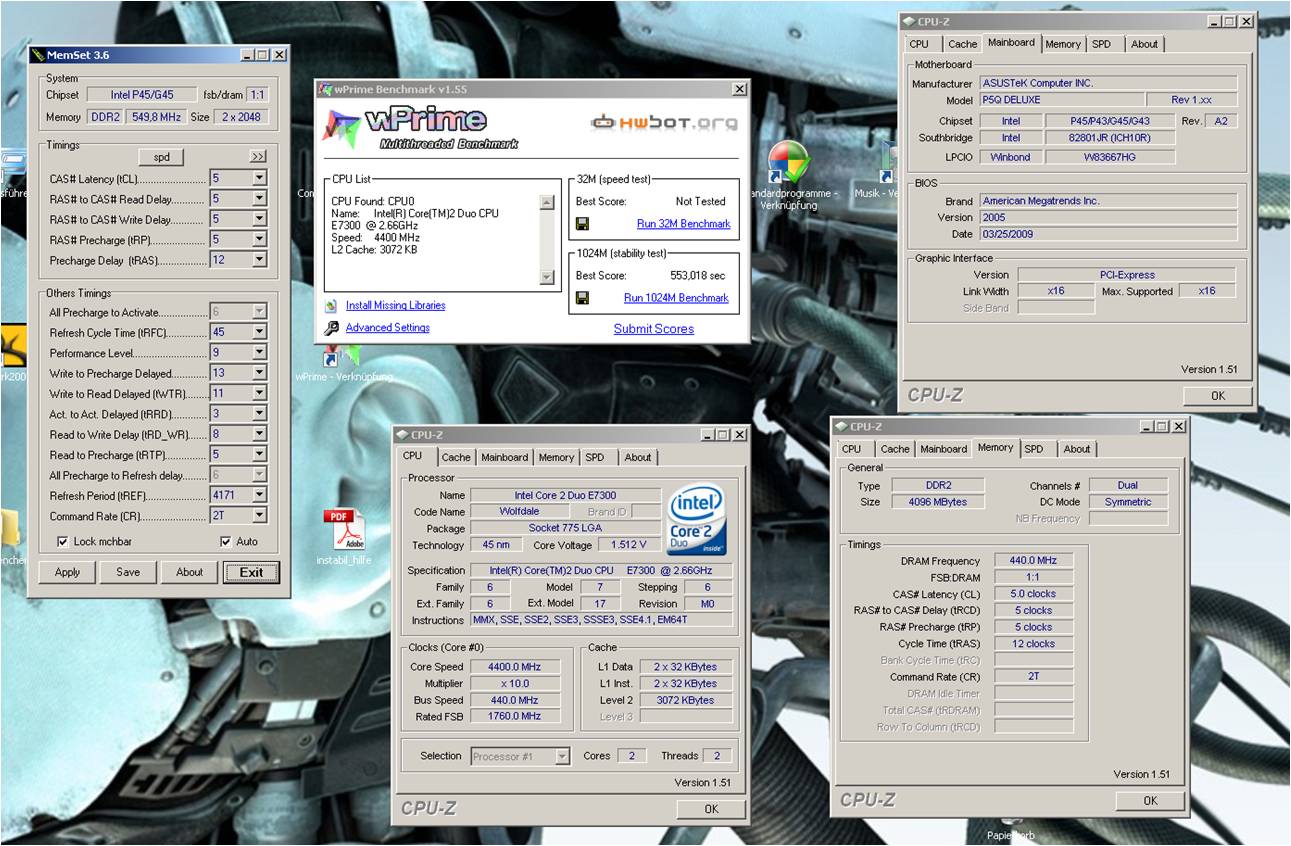Click the CPU List scrollbar down arrow
Image resolution: width=1291 pixels, height=846 pixels.
click(546, 277)
